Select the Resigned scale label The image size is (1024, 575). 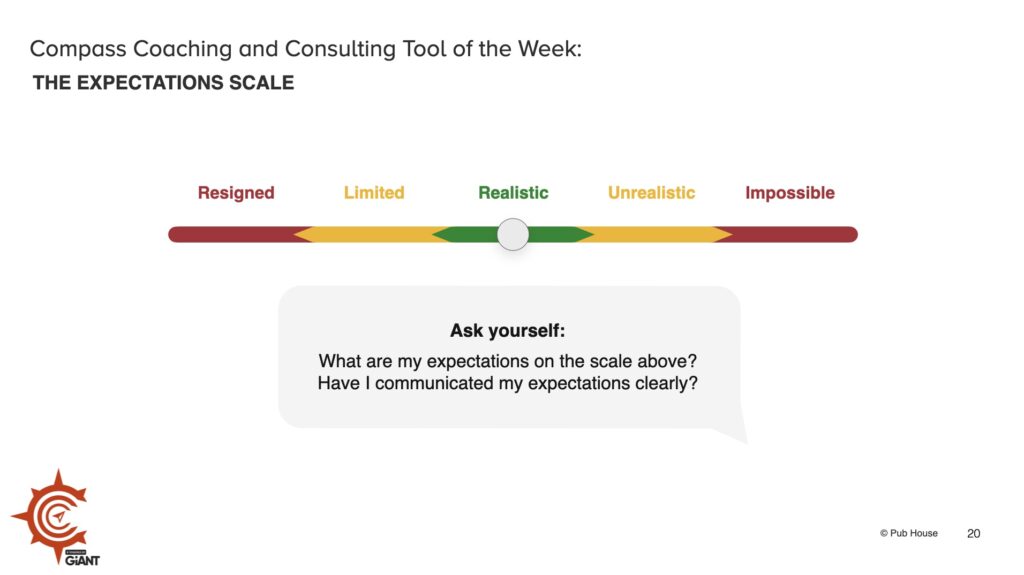236,193
